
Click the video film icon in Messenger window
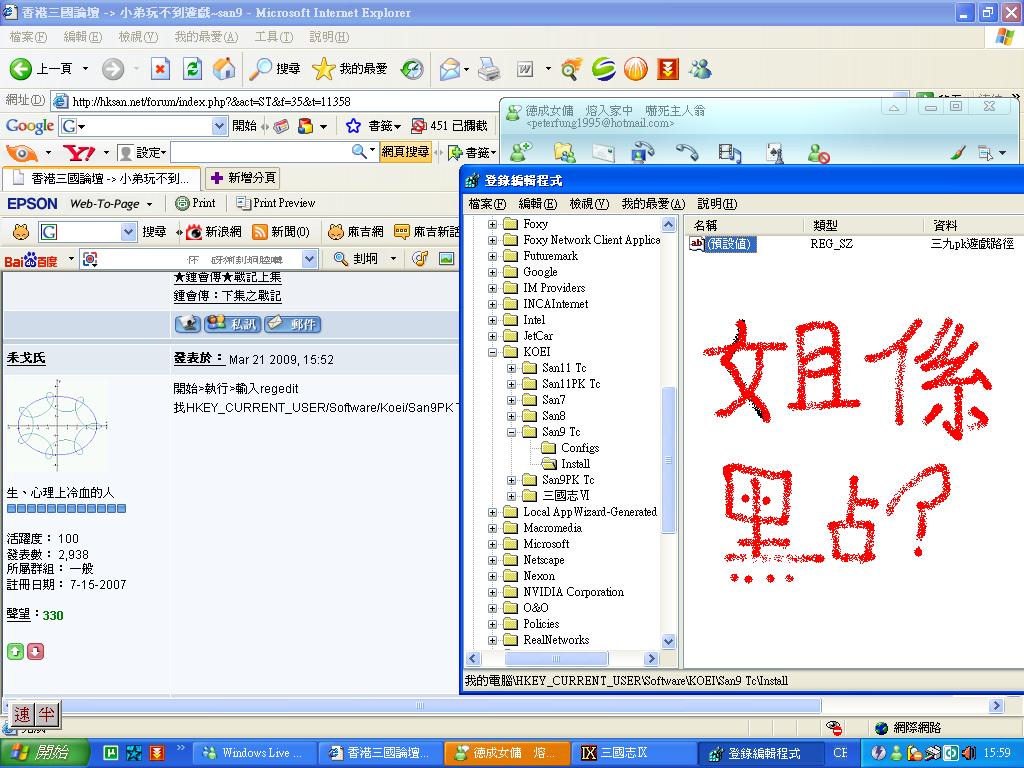[729, 153]
